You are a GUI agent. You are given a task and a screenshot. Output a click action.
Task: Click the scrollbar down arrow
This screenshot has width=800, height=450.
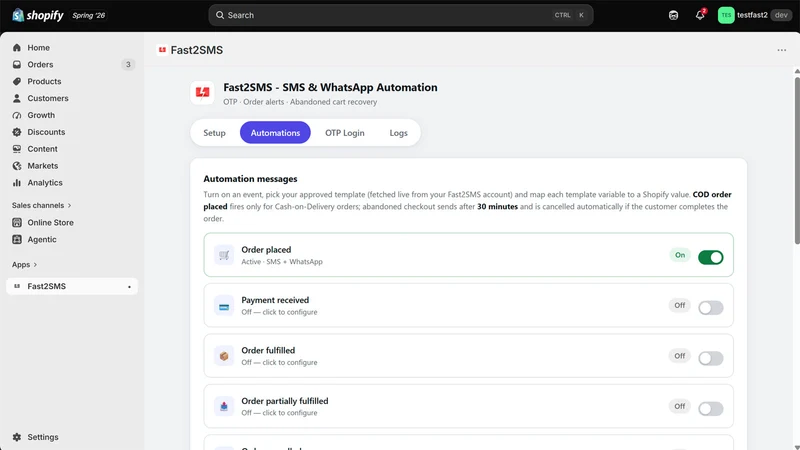[x=797, y=447]
